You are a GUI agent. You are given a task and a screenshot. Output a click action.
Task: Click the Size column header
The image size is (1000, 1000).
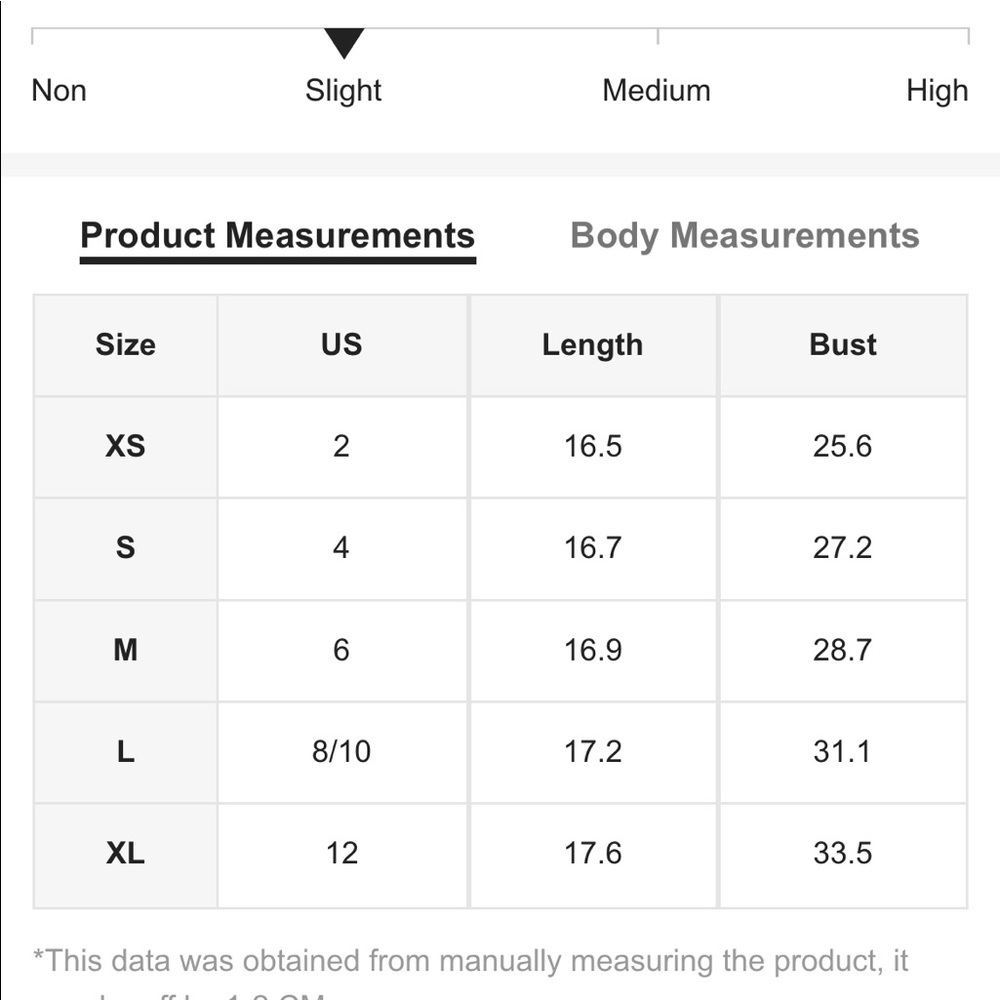click(126, 345)
